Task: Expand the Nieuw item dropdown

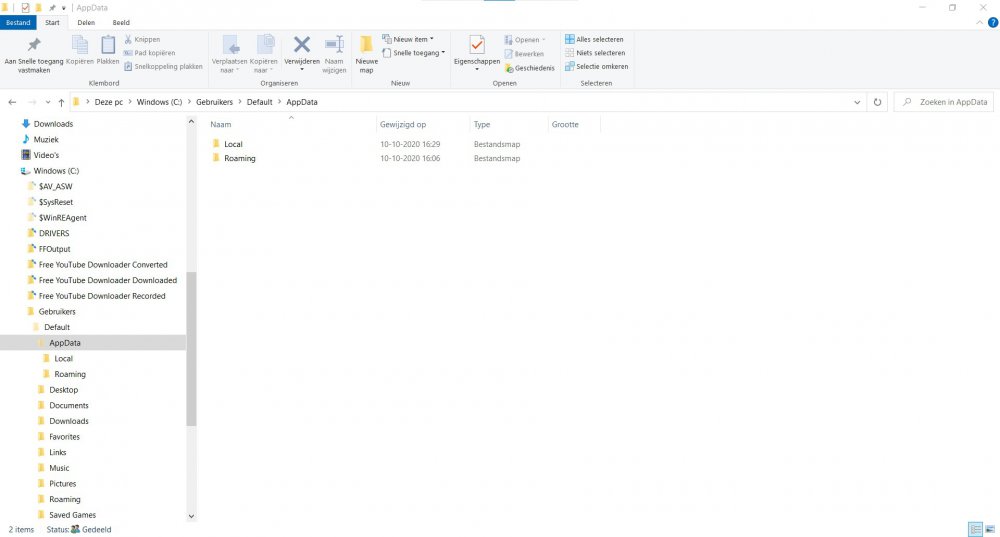Action: click(x=413, y=40)
